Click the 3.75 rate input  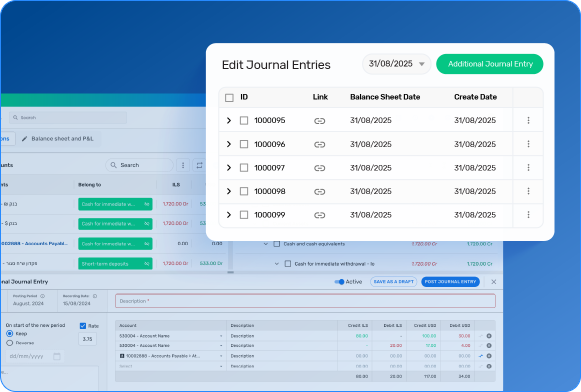[87, 339]
